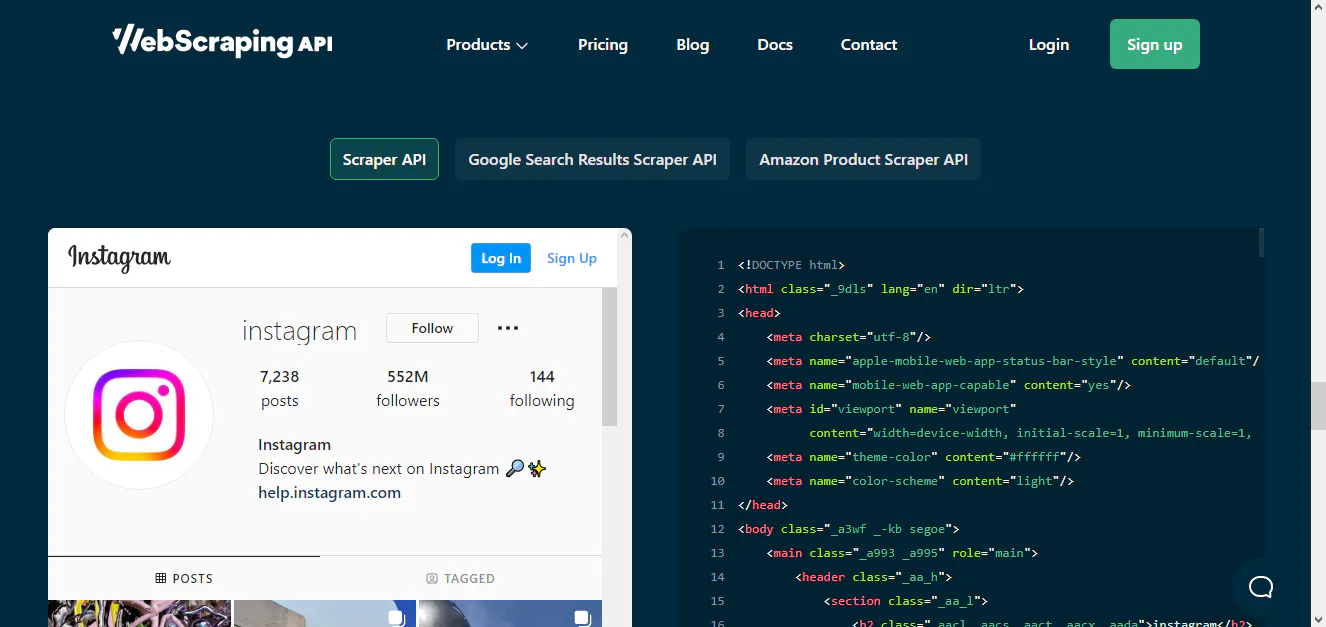The height and width of the screenshot is (627, 1326).
Task: Switch to Google Search Results Scraper API tab
Action: [x=592, y=159]
